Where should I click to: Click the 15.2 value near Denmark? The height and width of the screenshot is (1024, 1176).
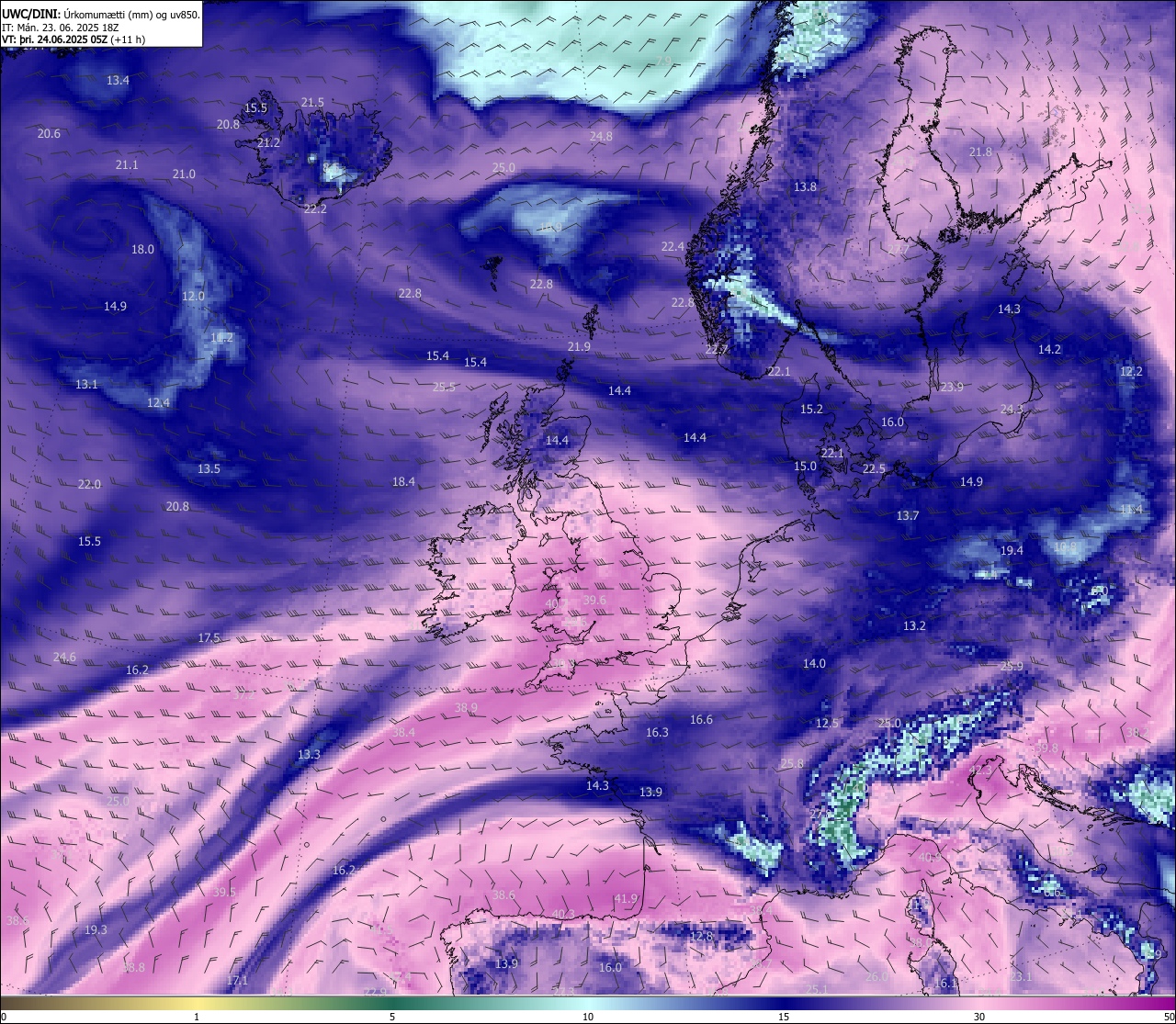point(811,410)
